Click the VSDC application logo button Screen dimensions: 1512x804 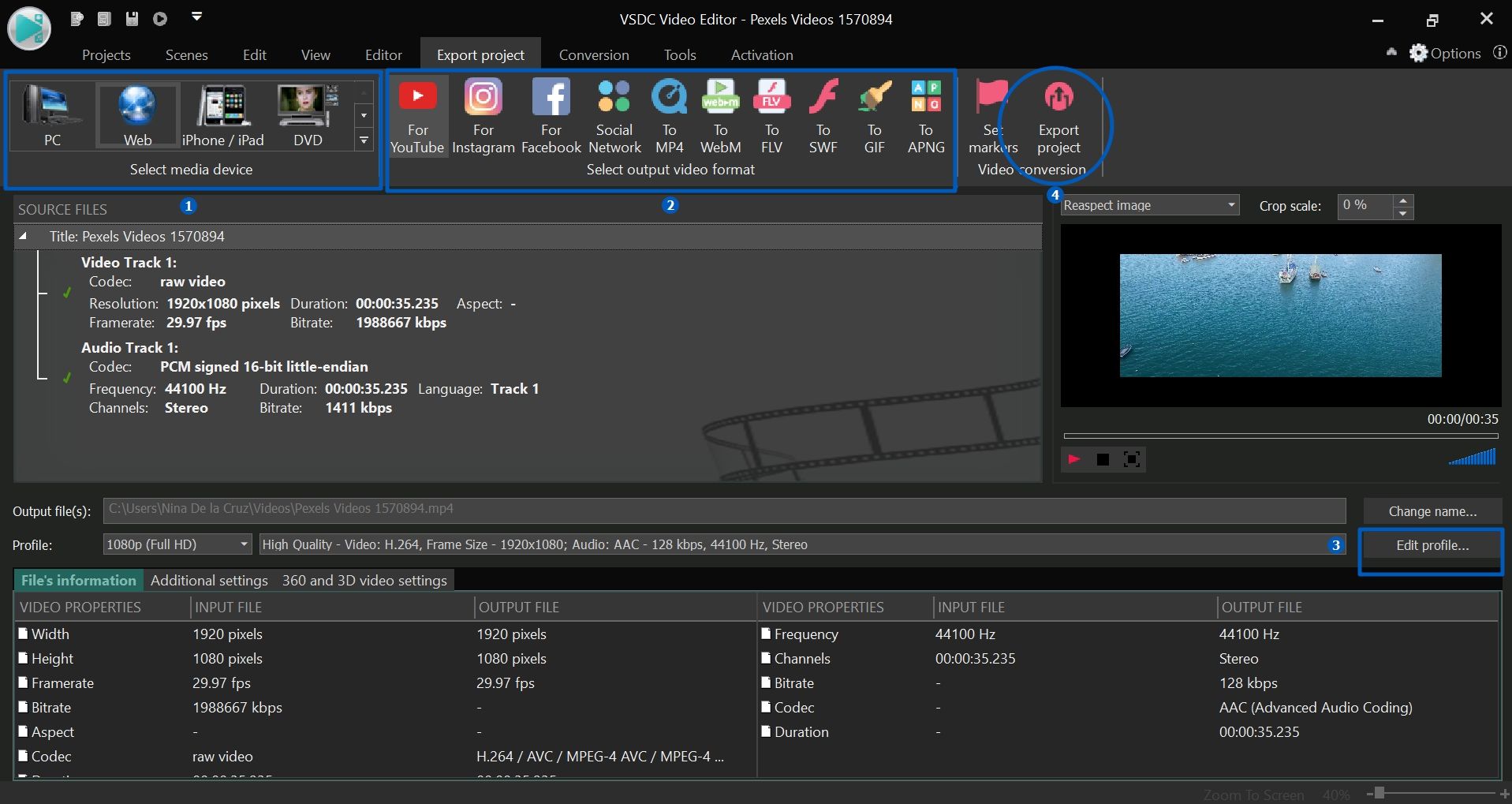[29, 28]
